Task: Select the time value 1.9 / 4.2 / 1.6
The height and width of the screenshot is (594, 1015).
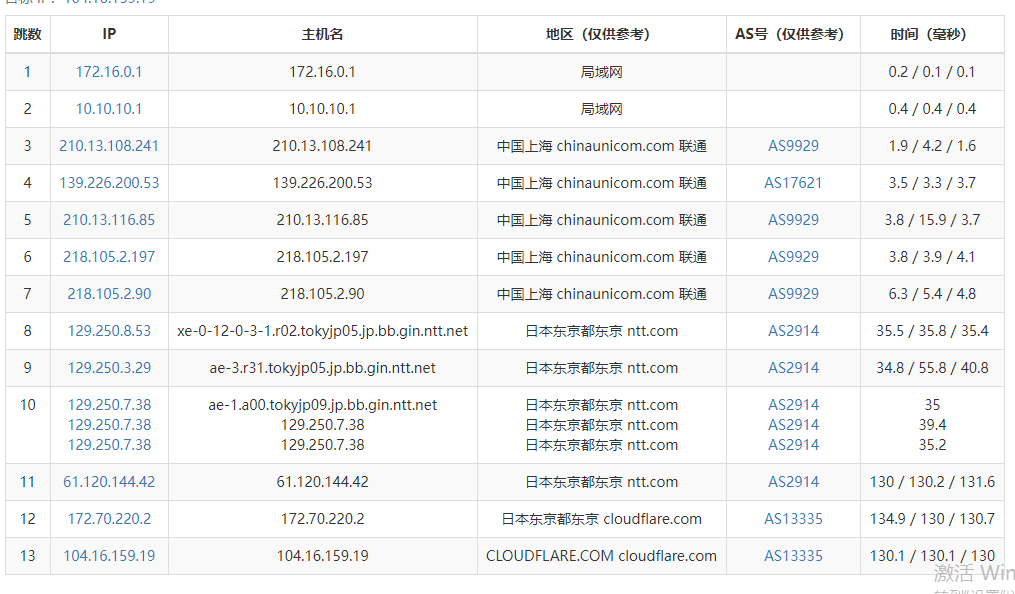Action: [x=932, y=146]
